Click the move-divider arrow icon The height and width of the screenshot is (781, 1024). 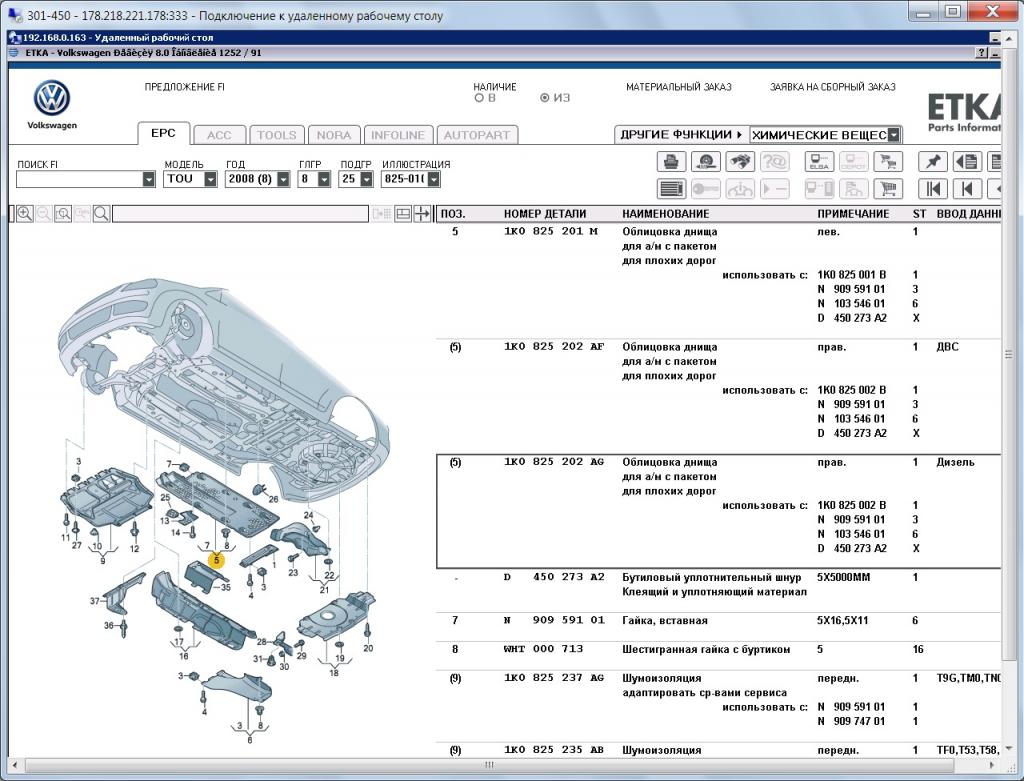pos(423,214)
